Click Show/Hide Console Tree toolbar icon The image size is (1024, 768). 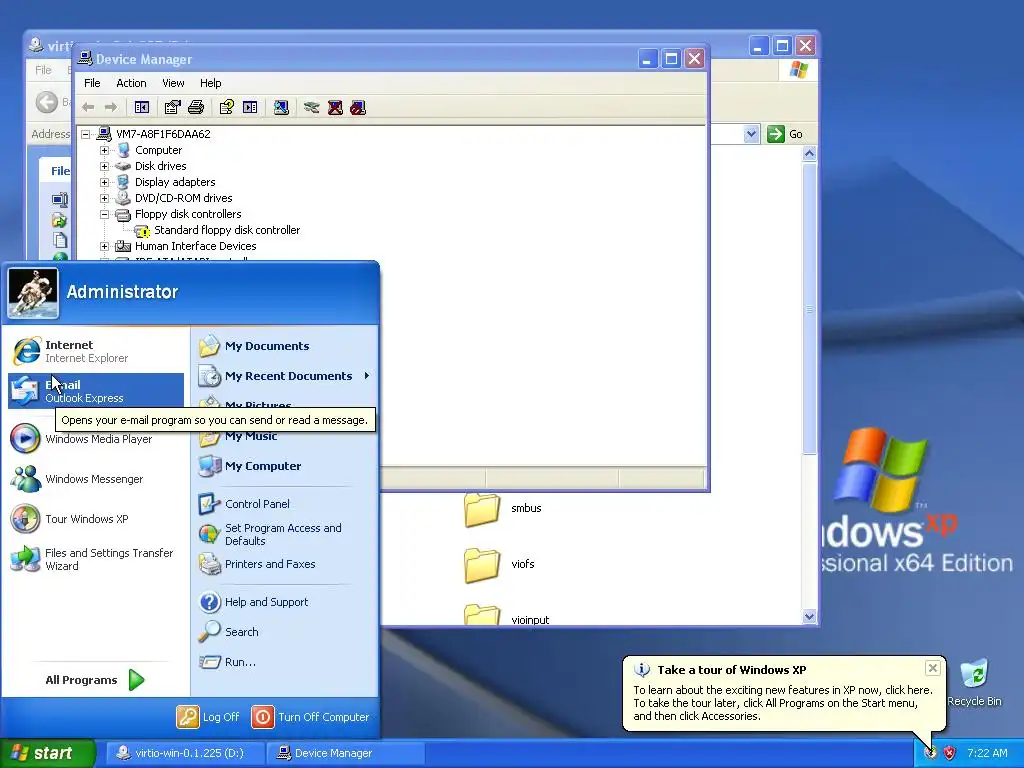(142, 107)
